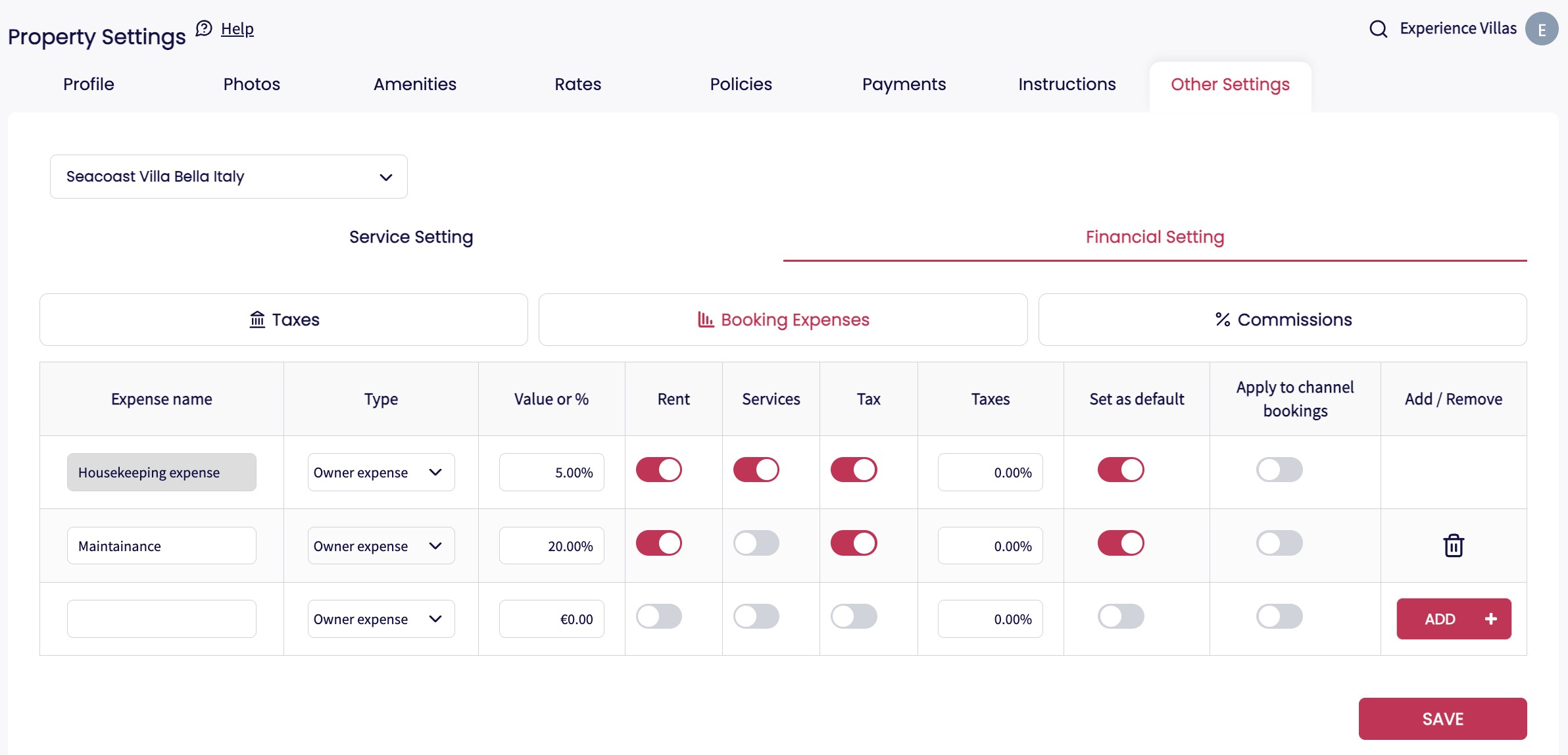This screenshot has width=1568, height=755.
Task: Click the Booking Expenses chart icon
Action: (706, 320)
